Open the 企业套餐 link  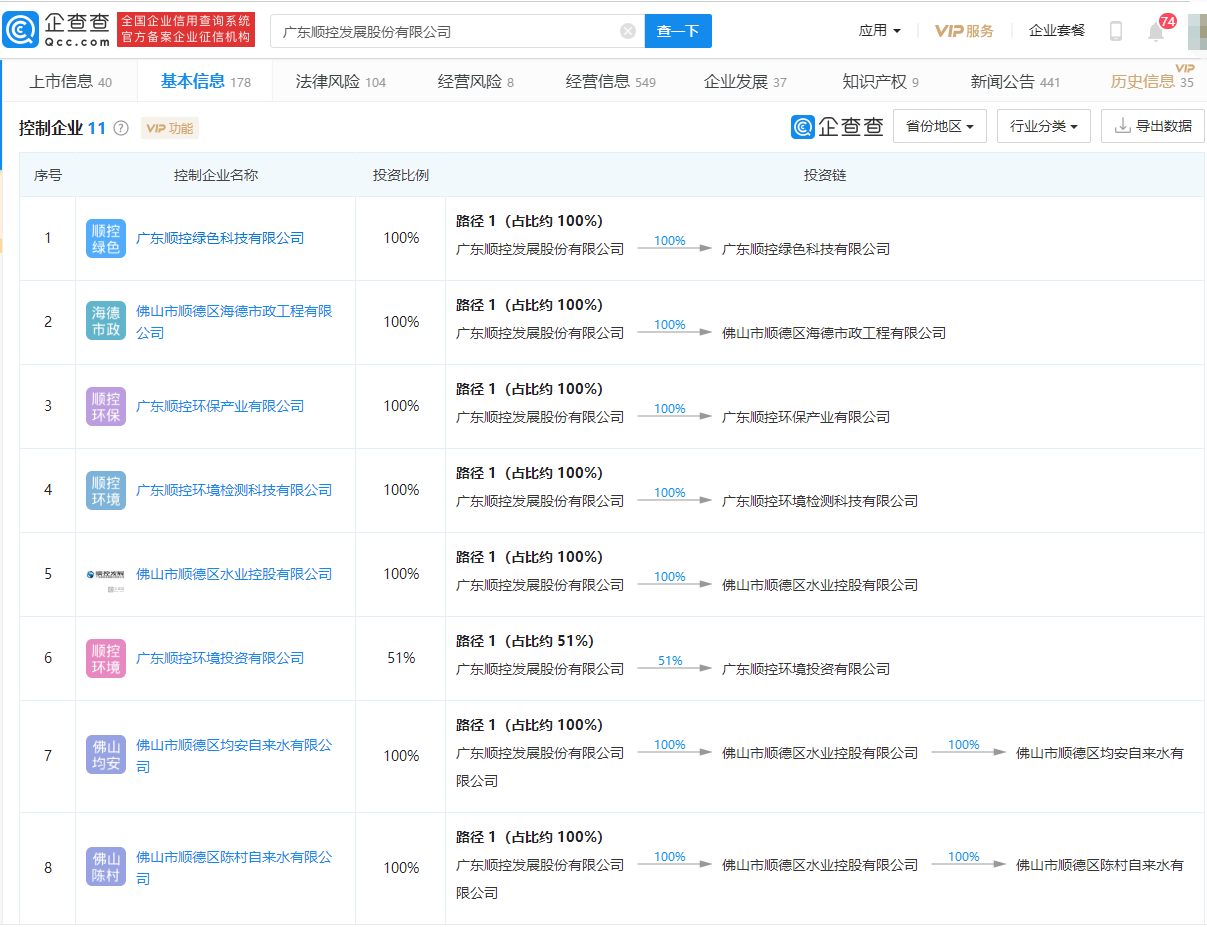1057,31
